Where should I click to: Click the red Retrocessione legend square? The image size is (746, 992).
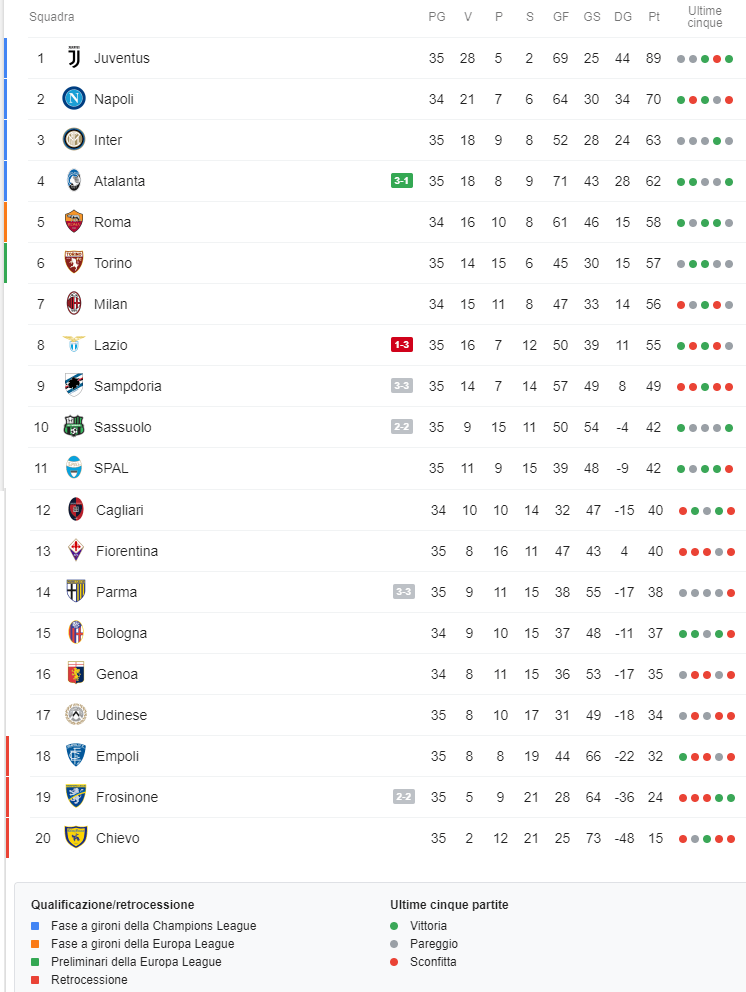coord(35,979)
